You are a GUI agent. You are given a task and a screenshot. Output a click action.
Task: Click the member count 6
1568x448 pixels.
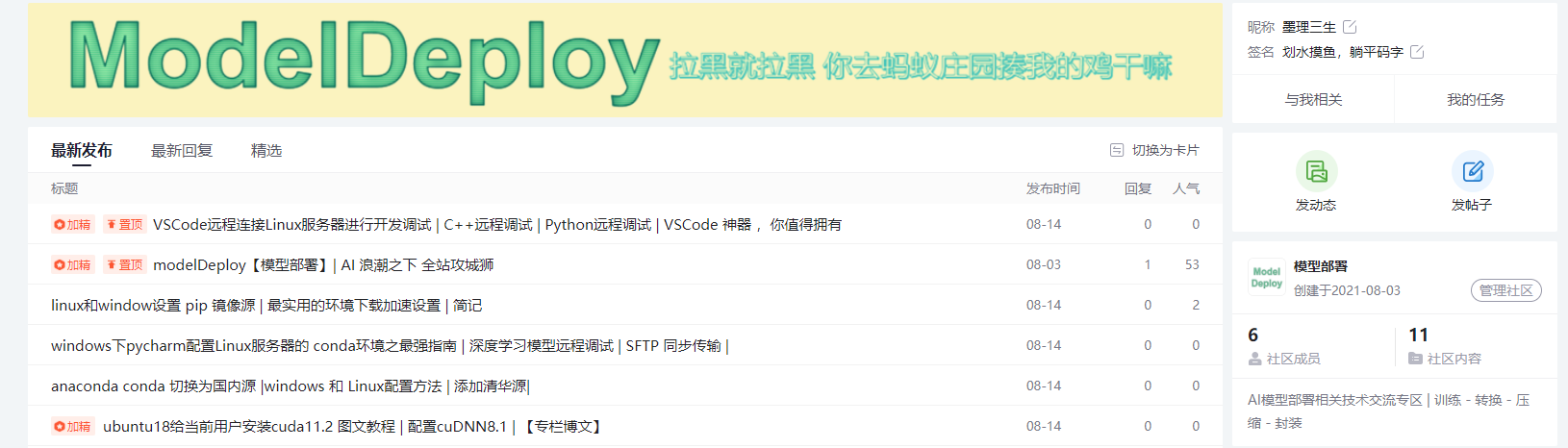(x=1252, y=335)
